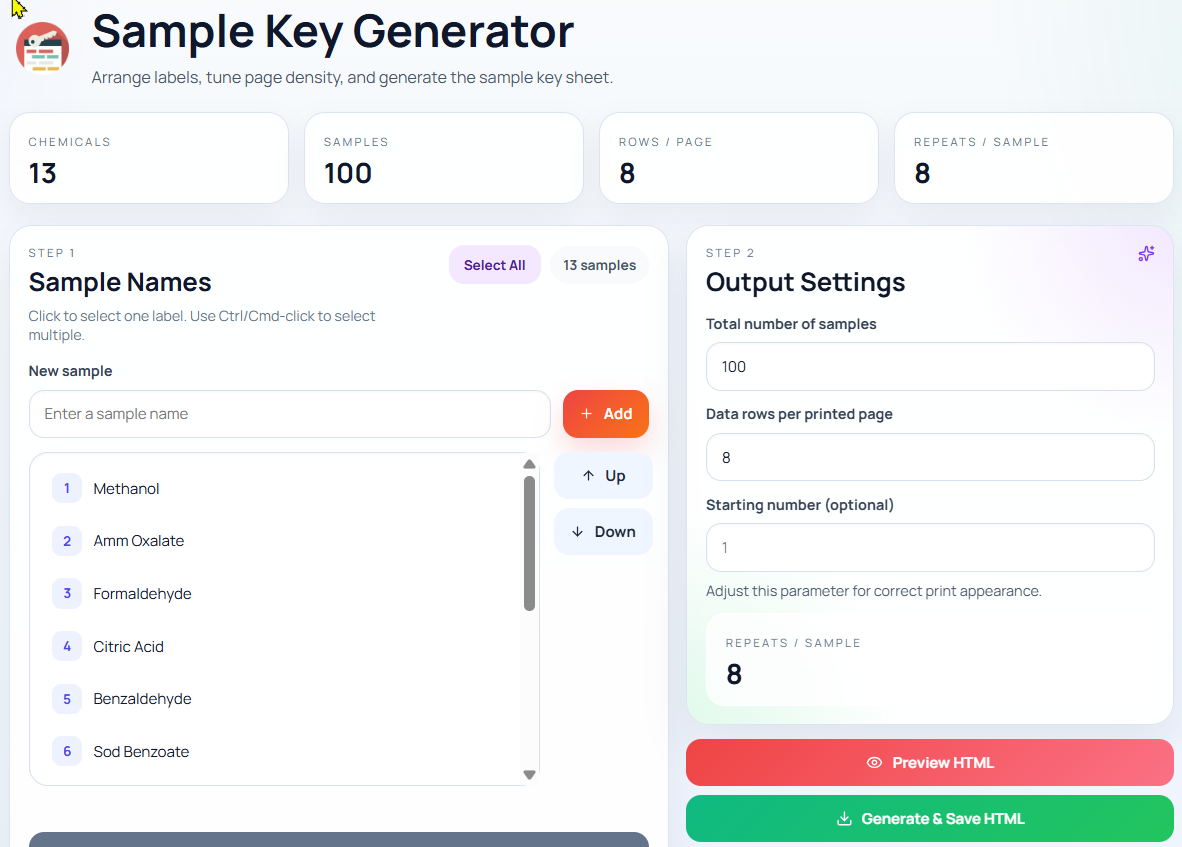The height and width of the screenshot is (847, 1182).
Task: Click the 'Adjust this parameter' hint text
Action: click(x=874, y=591)
